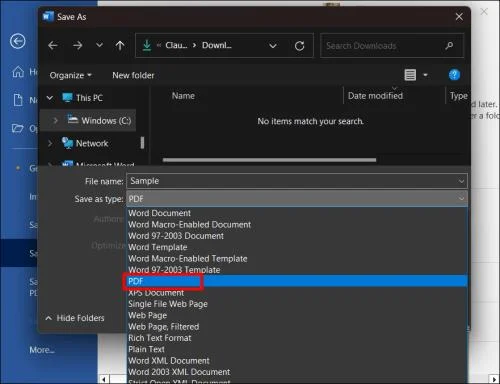Expand the Network tree node
The height and width of the screenshot is (384, 500).
click(x=50, y=143)
